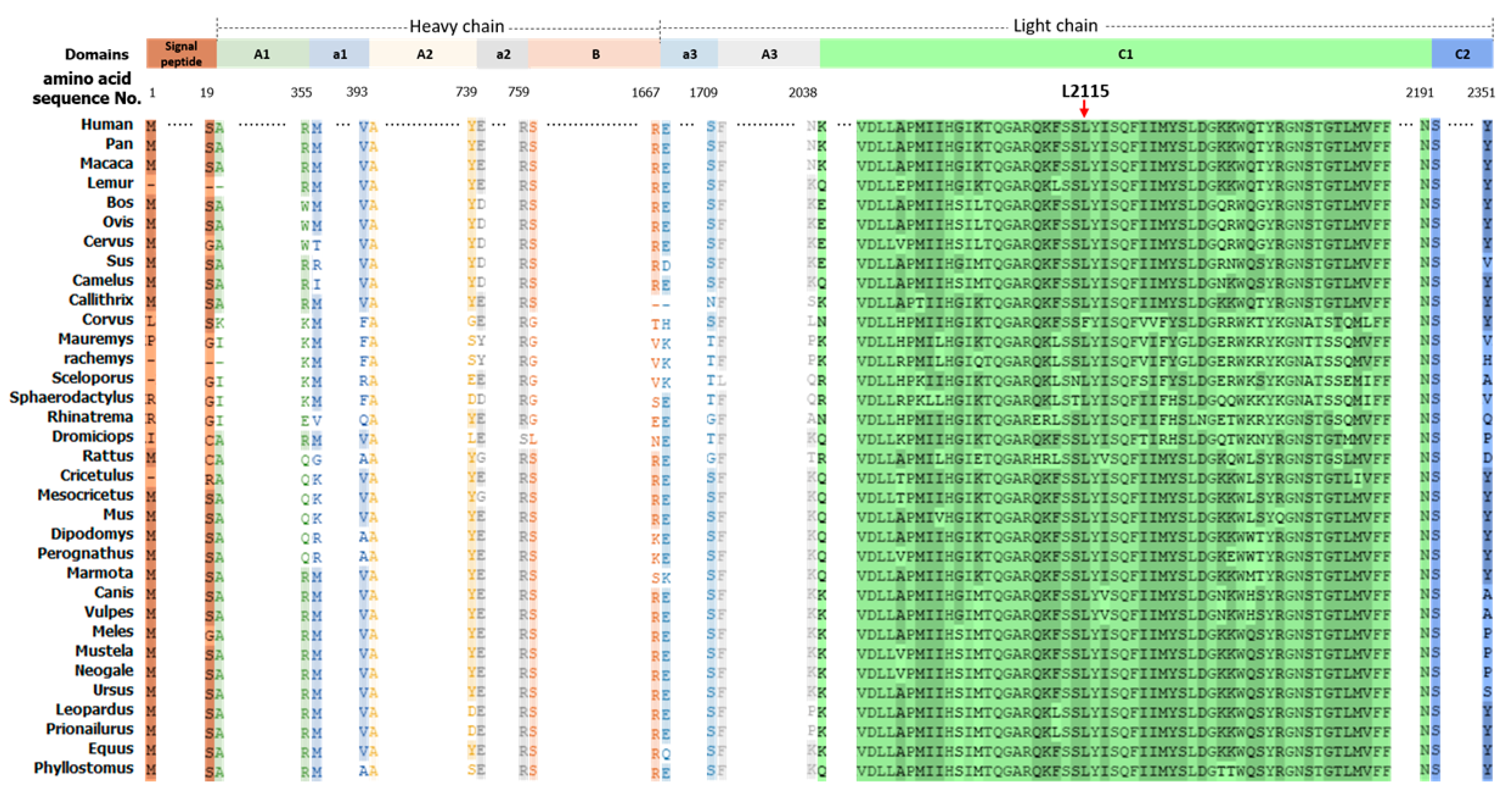Click the Domains row heading

(96, 55)
